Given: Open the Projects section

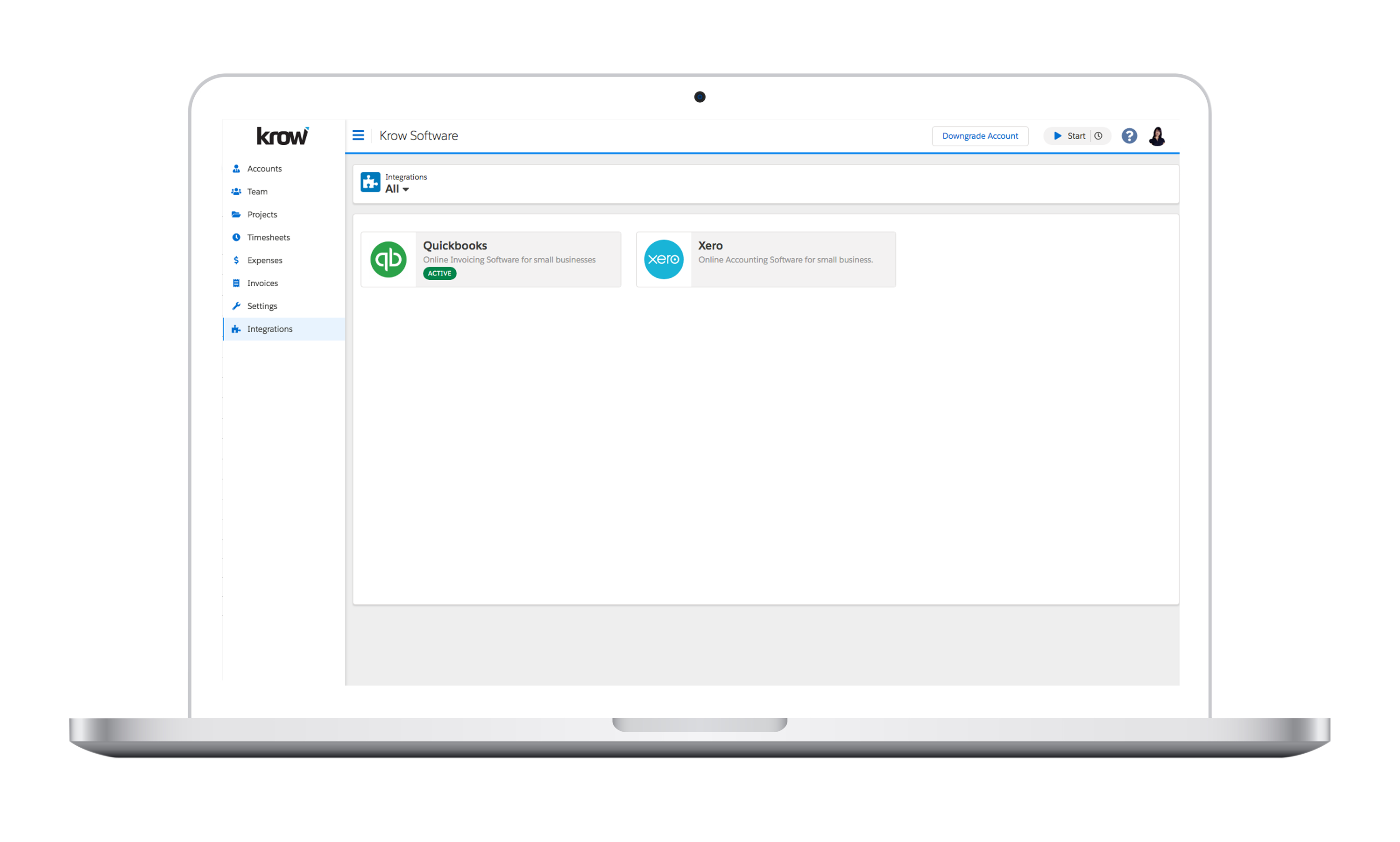Looking at the screenshot, I should (x=262, y=214).
